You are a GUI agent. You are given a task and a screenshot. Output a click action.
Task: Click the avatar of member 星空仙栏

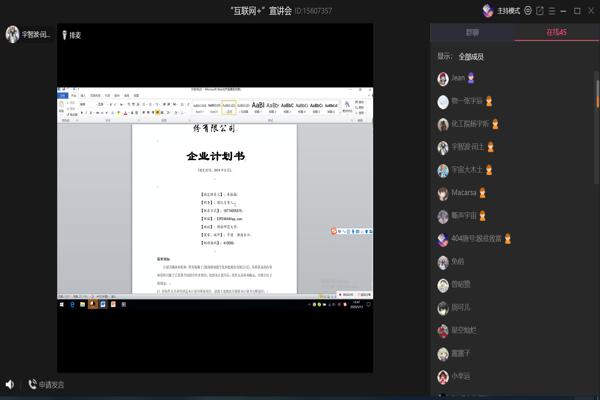443,330
